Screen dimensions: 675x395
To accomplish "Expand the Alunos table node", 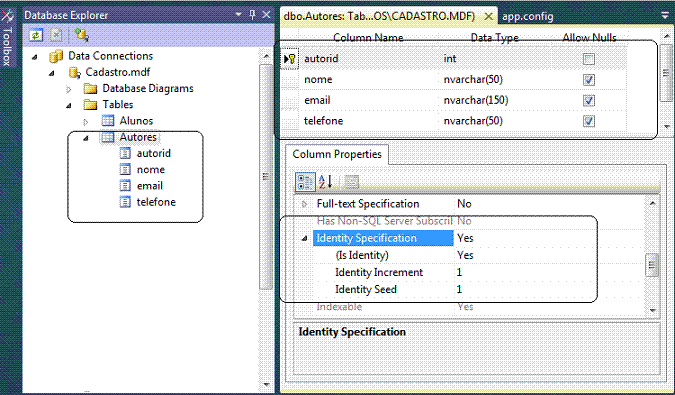I will [x=86, y=122].
